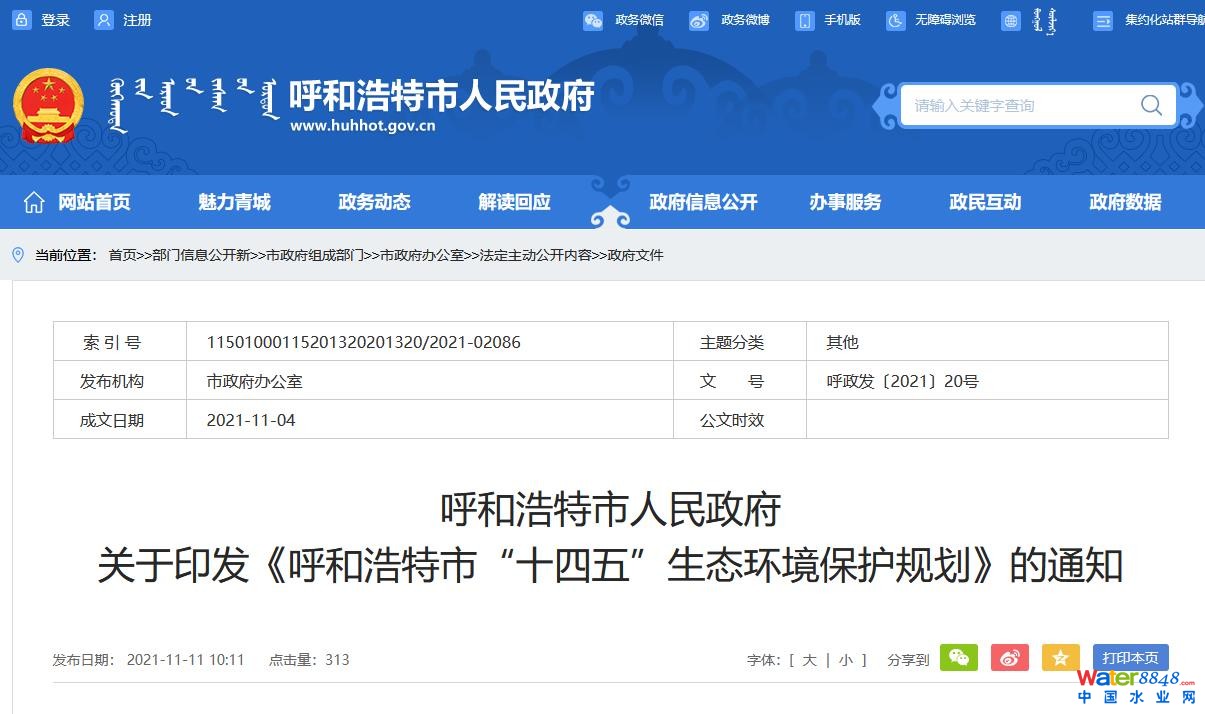Open 政务微信 in top bar
The height and width of the screenshot is (714, 1205).
click(x=623, y=20)
